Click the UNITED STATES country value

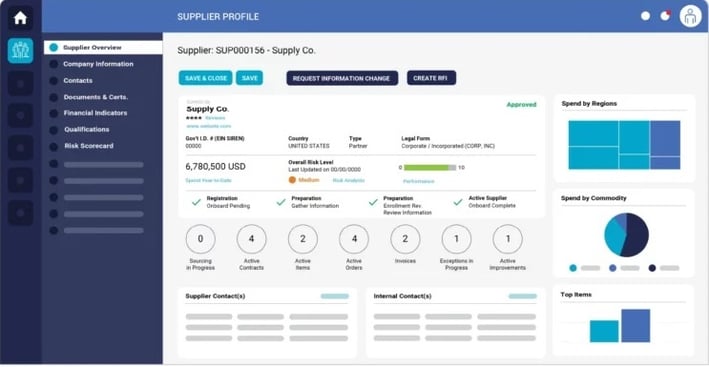309,146
